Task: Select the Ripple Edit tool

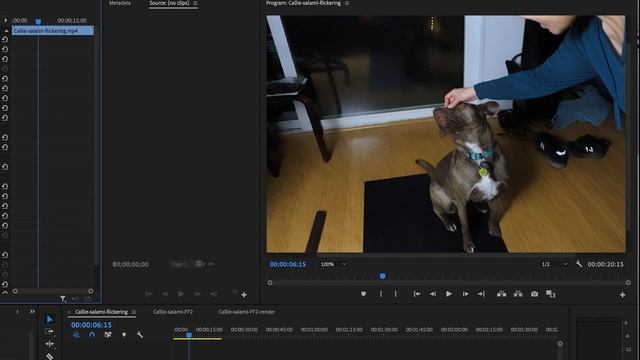Action: click(49, 344)
